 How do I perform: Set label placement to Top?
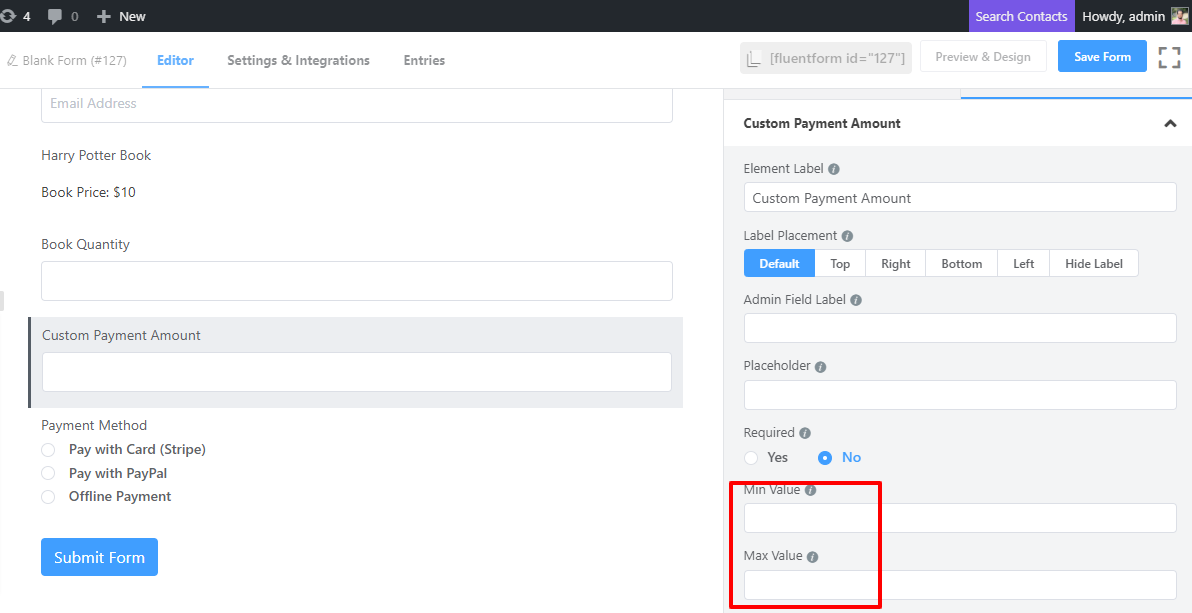(840, 264)
